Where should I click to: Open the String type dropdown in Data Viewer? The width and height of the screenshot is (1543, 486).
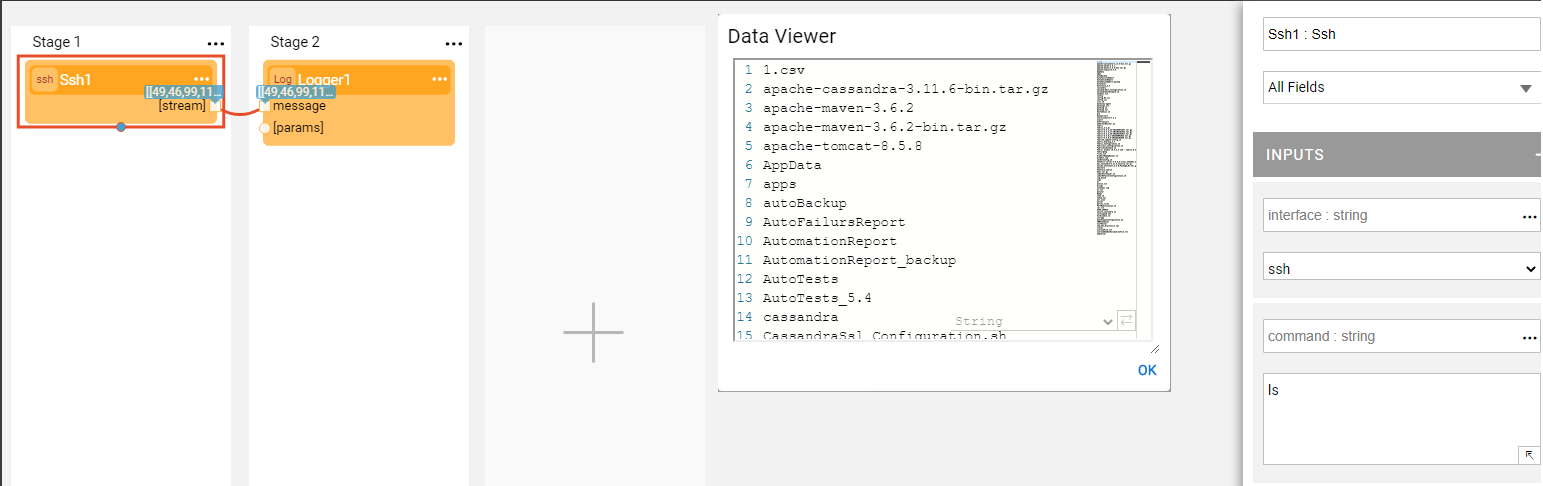pyautogui.click(x=1106, y=321)
